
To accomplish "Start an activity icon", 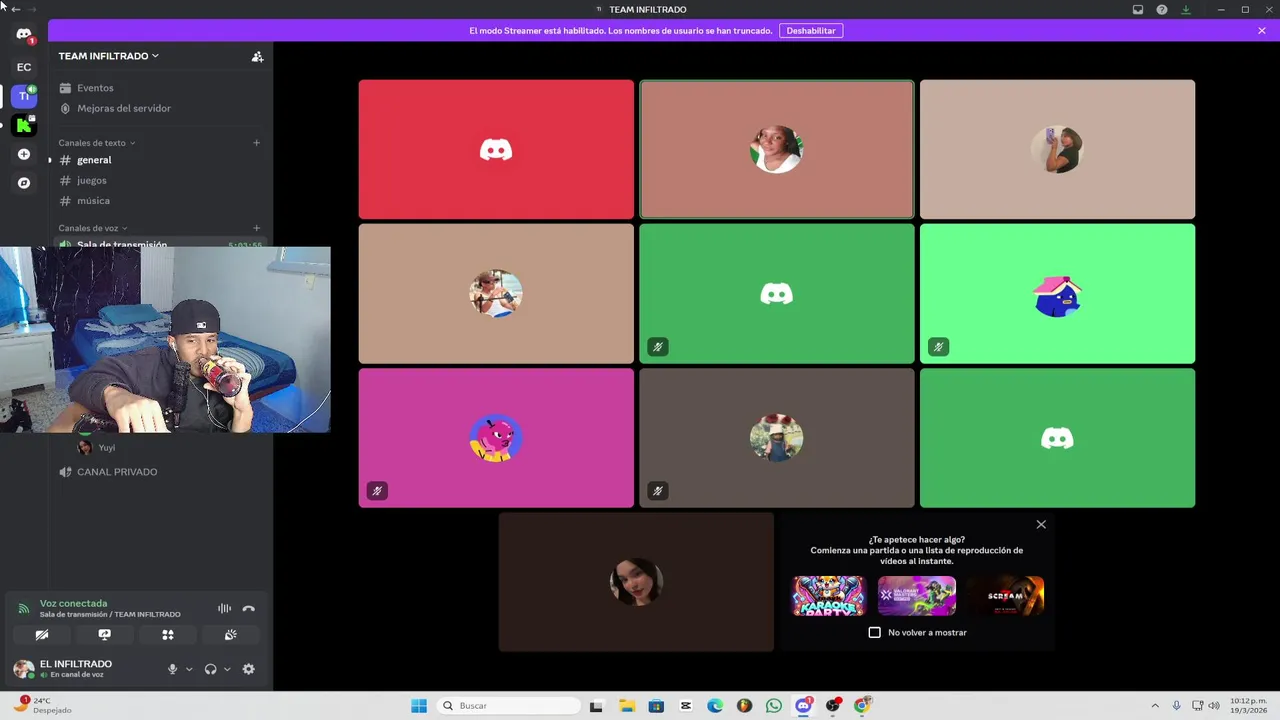I will 168,635.
